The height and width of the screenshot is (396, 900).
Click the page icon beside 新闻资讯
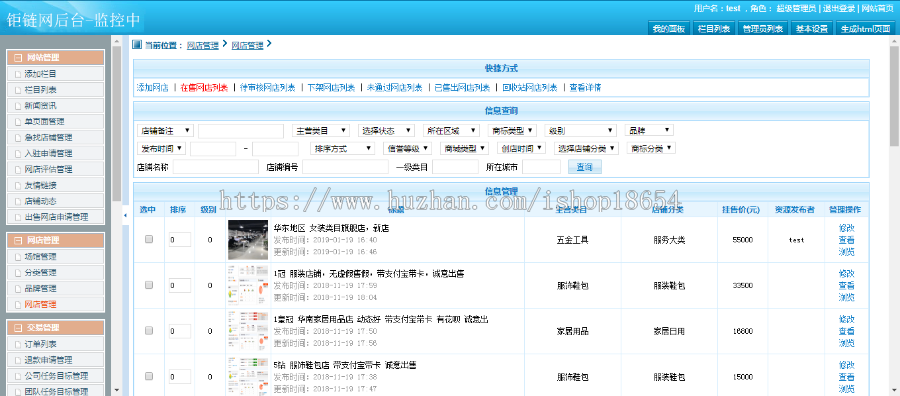[18, 106]
